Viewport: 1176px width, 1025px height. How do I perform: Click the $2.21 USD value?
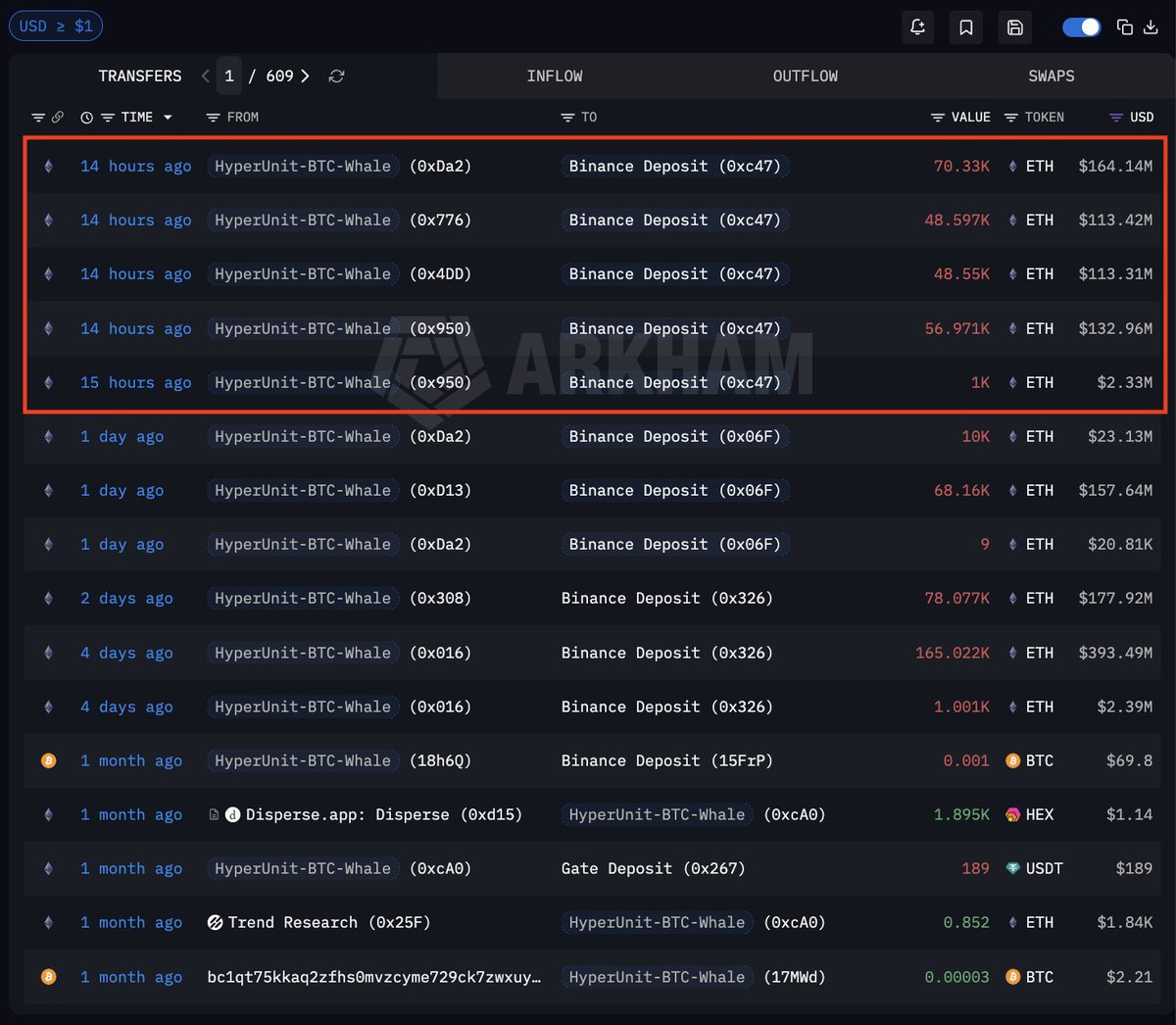pyautogui.click(x=1129, y=977)
